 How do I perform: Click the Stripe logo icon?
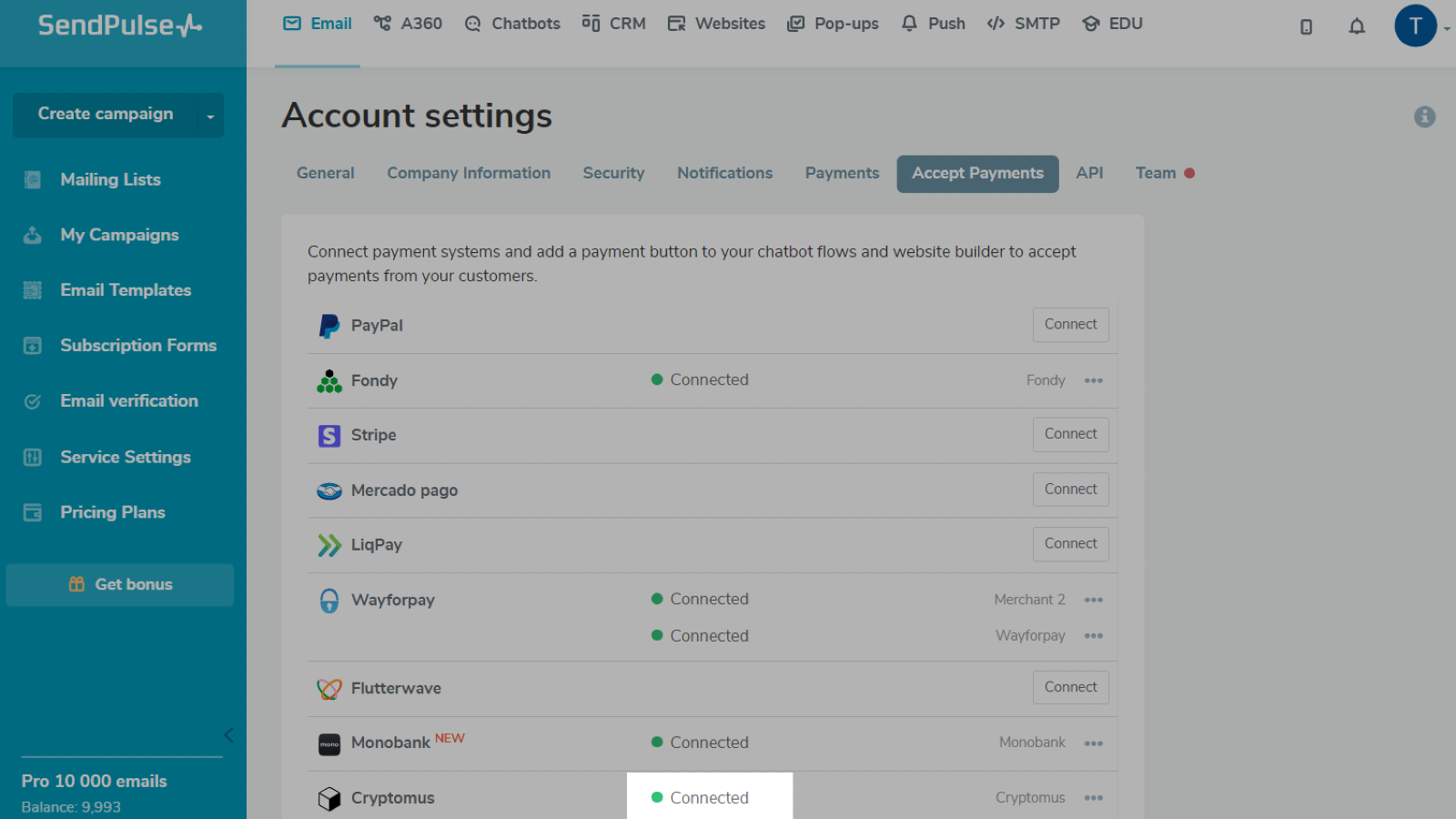pyautogui.click(x=329, y=436)
